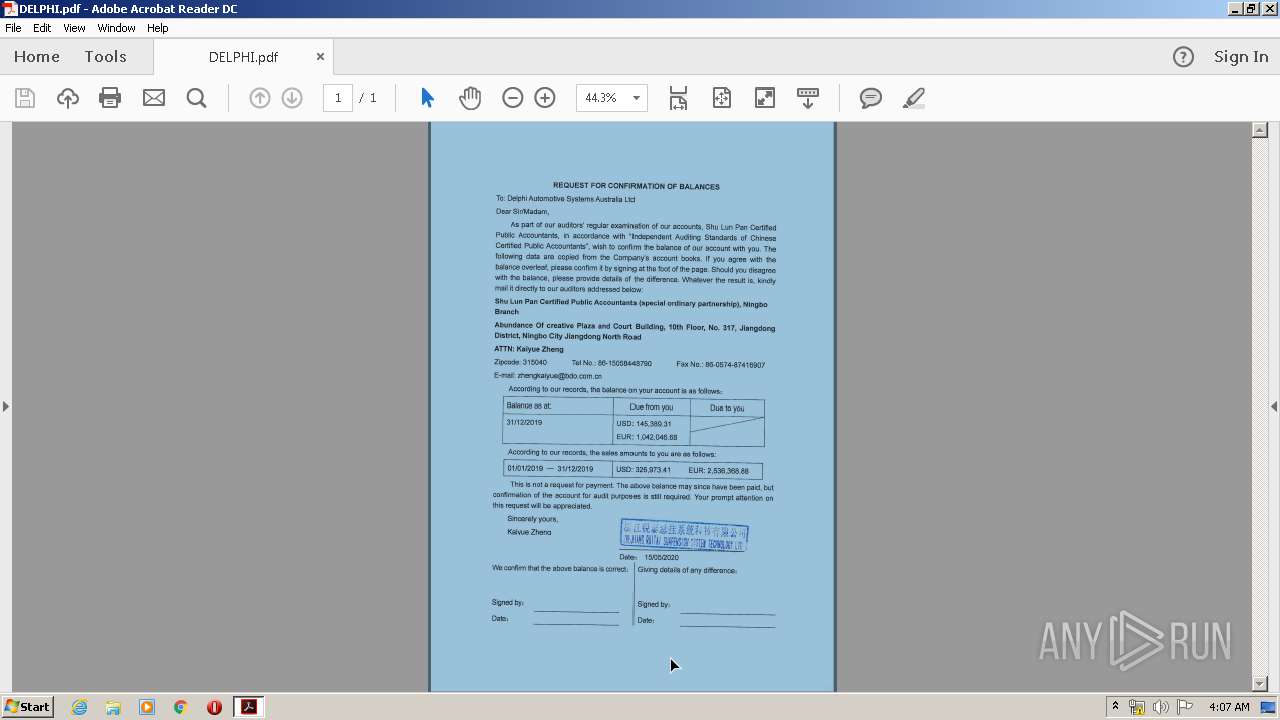Click the fit one full page icon

pos(722,98)
